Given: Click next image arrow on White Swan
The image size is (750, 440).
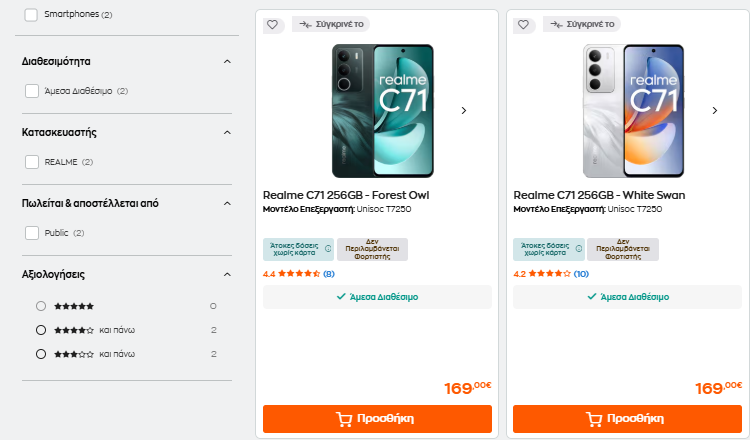Looking at the screenshot, I should coord(714,110).
